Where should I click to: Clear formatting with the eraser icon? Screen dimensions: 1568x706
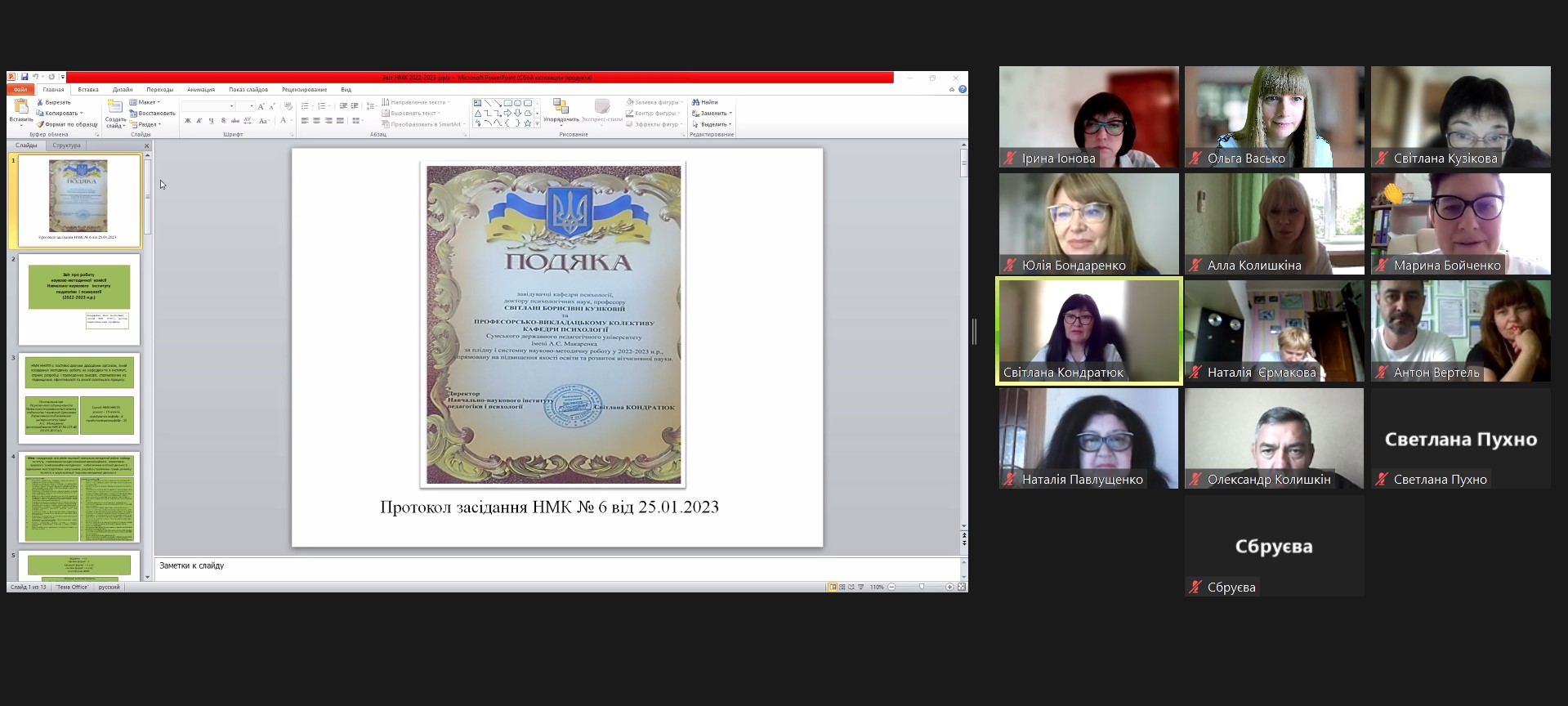pos(288,106)
